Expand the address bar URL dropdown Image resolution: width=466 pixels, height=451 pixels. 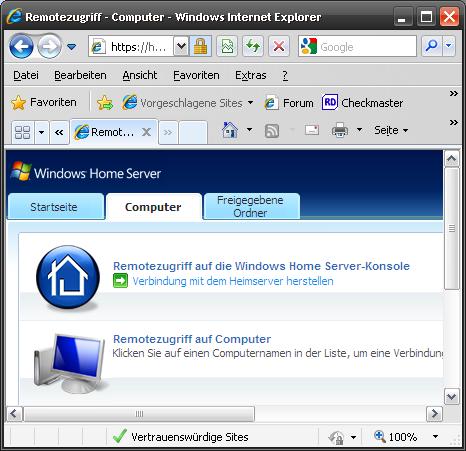coord(181,46)
